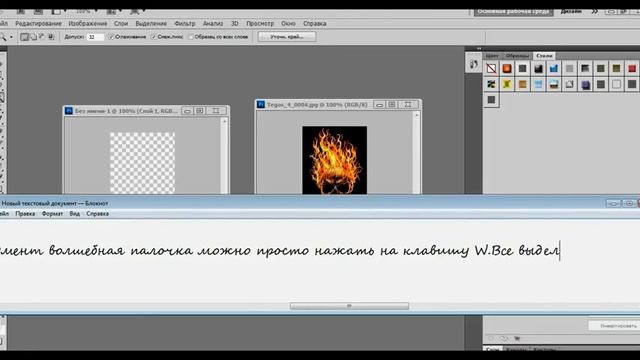Open the Редактирование menu
This screenshot has height=360, width=640.
pos(38,24)
